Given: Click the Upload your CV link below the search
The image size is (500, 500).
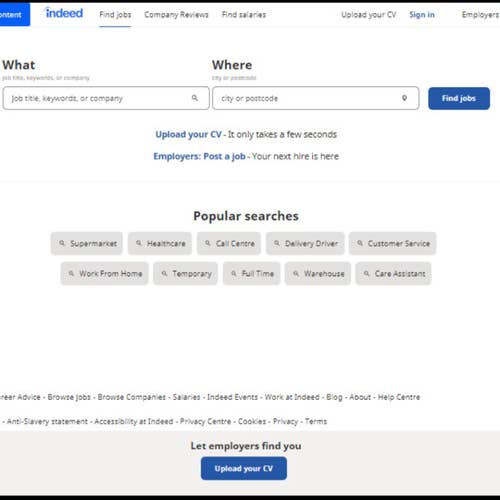Looking at the screenshot, I should pyautogui.click(x=188, y=134).
